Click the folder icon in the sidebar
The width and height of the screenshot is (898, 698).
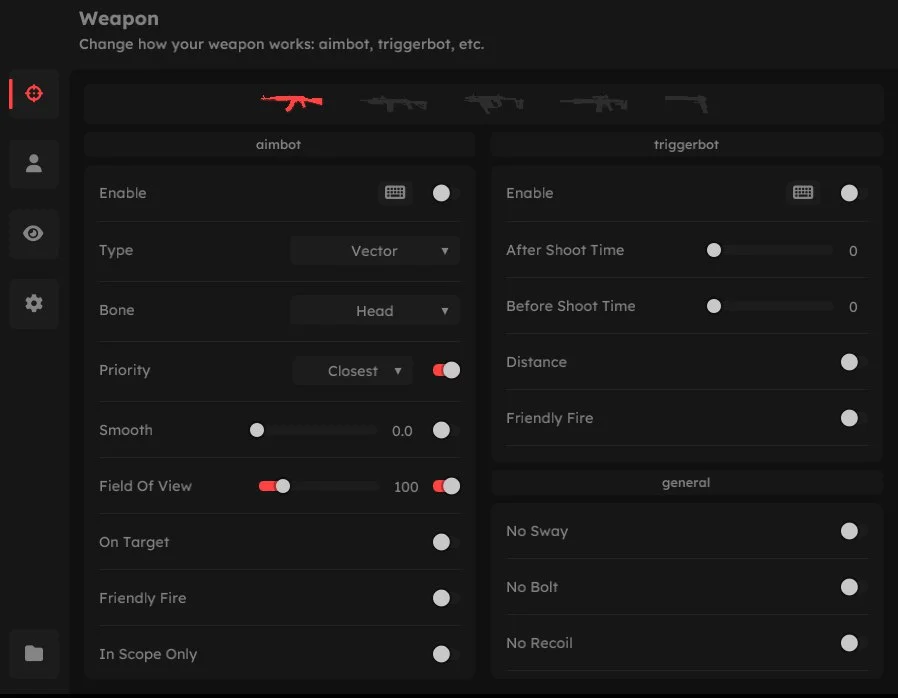[x=33, y=653]
